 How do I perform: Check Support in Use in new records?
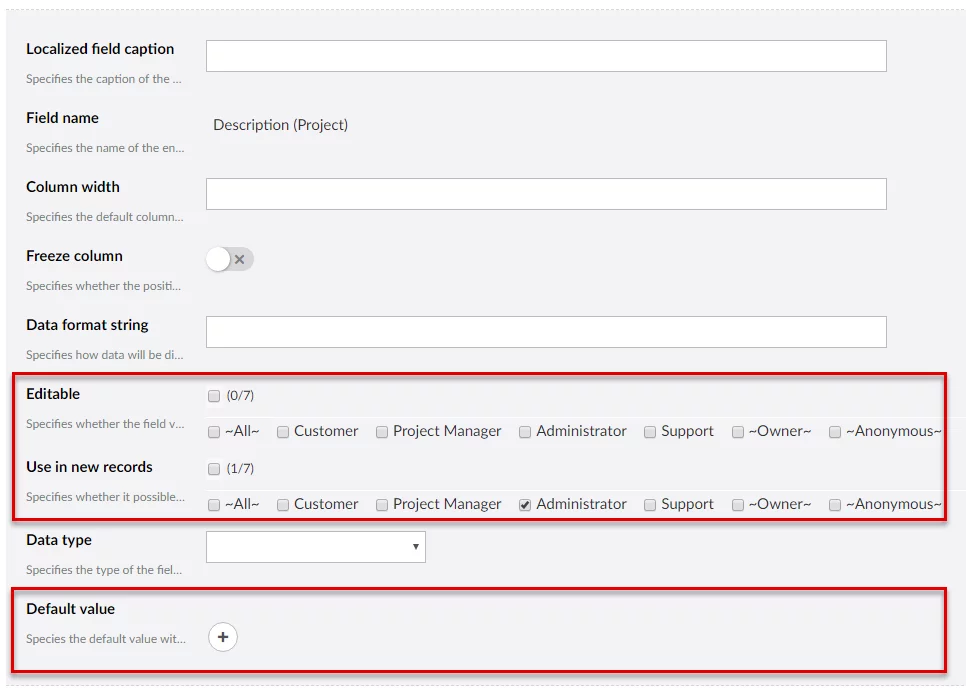(650, 505)
